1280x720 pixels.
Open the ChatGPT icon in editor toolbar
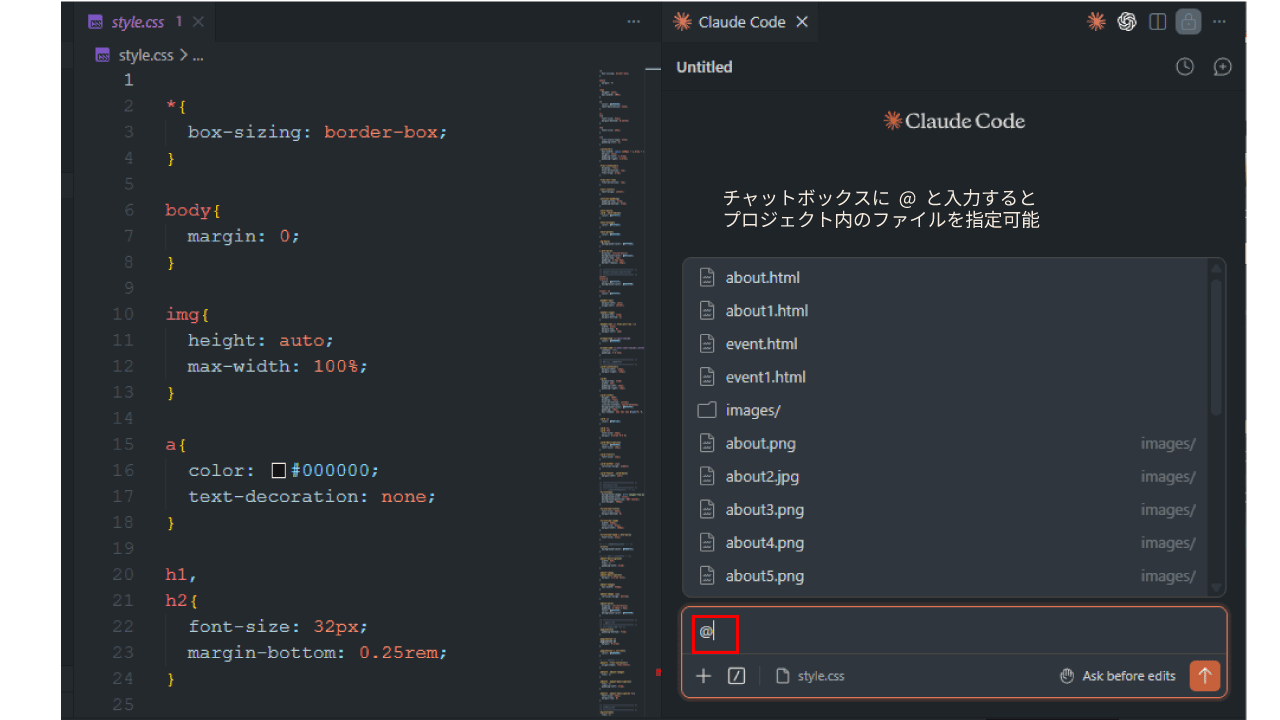coord(1127,22)
